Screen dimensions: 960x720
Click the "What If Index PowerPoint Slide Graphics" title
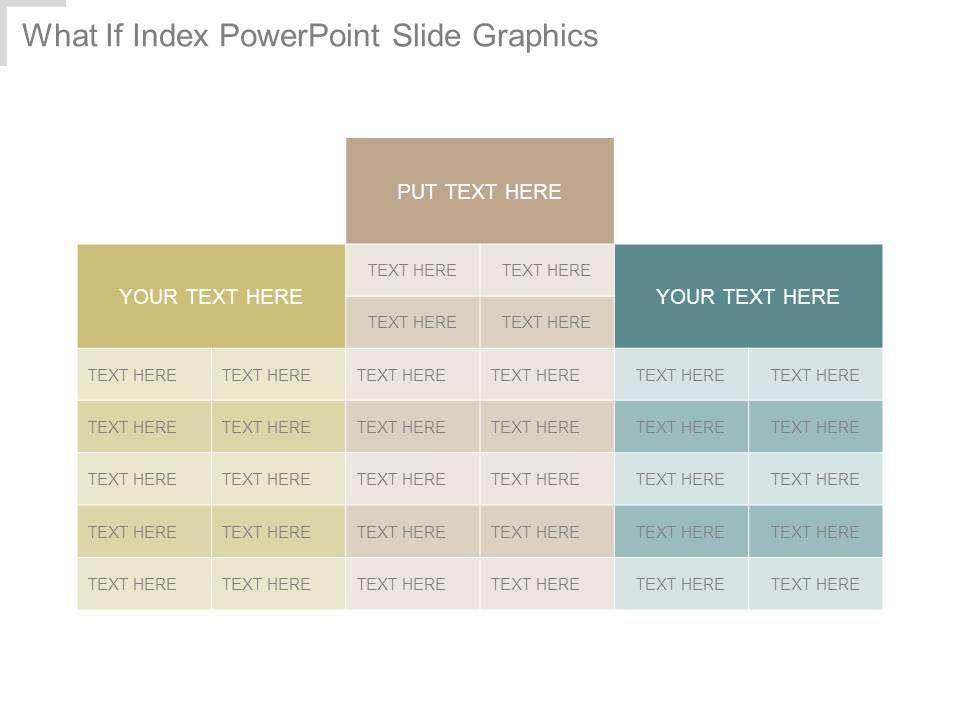tap(310, 36)
